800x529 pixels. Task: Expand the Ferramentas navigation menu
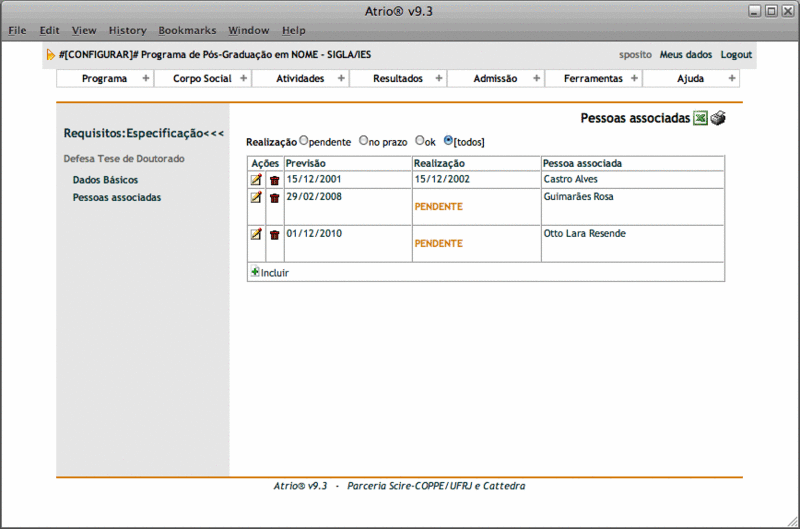click(593, 78)
